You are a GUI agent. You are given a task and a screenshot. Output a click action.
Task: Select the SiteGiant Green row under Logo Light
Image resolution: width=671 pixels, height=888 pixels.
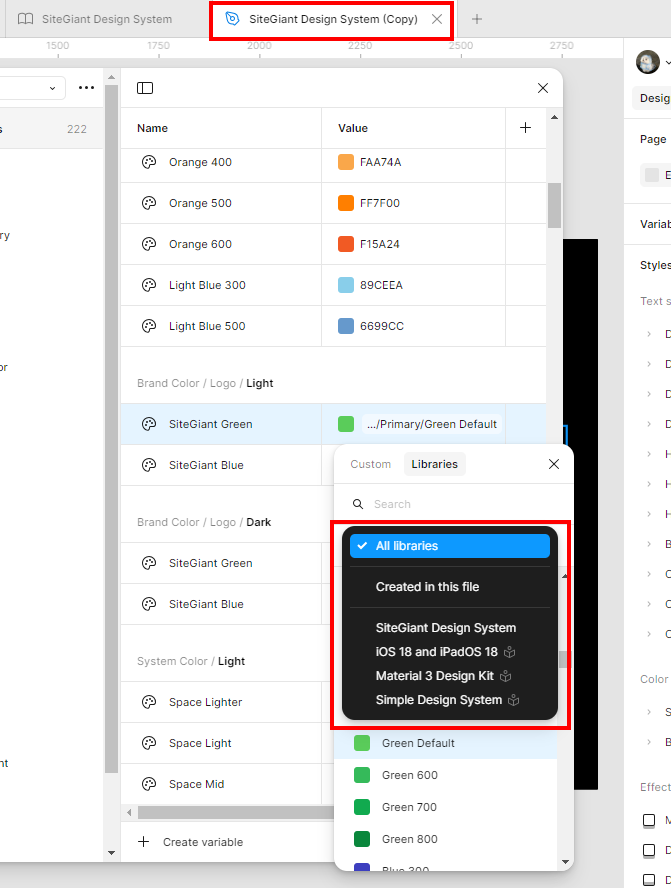pos(333,424)
